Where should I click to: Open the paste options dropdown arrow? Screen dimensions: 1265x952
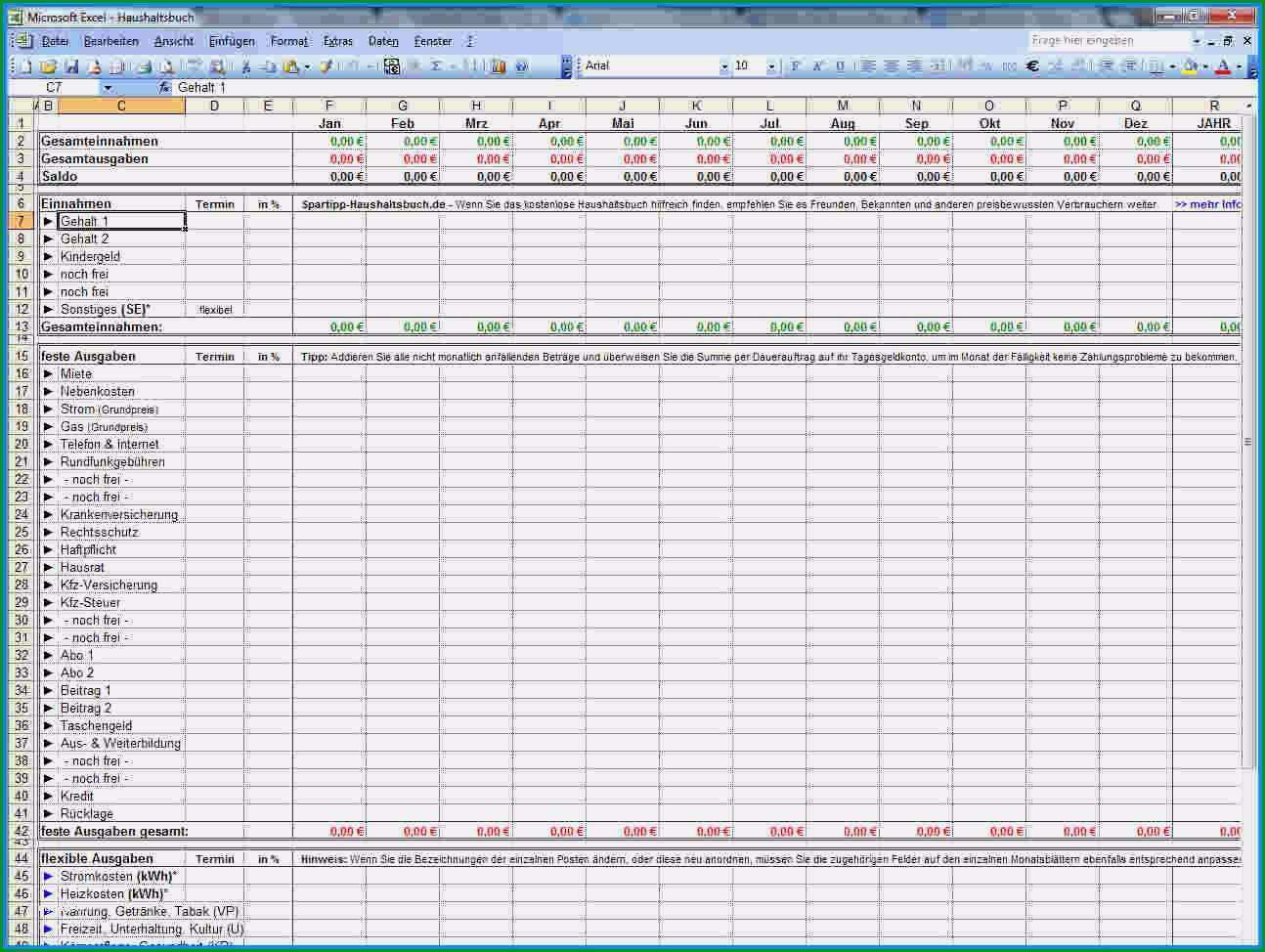[x=307, y=66]
